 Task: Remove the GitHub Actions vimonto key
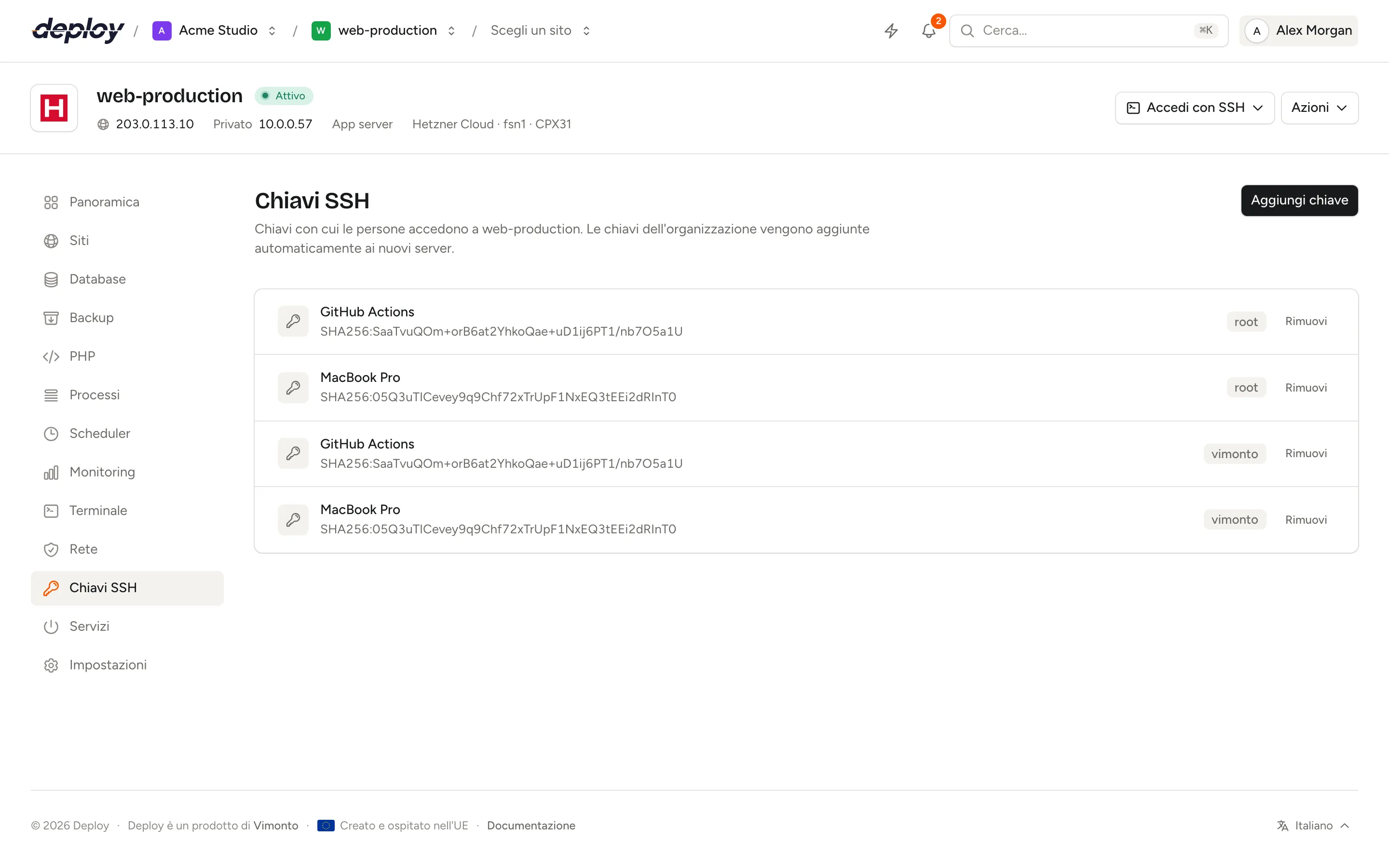click(x=1306, y=453)
